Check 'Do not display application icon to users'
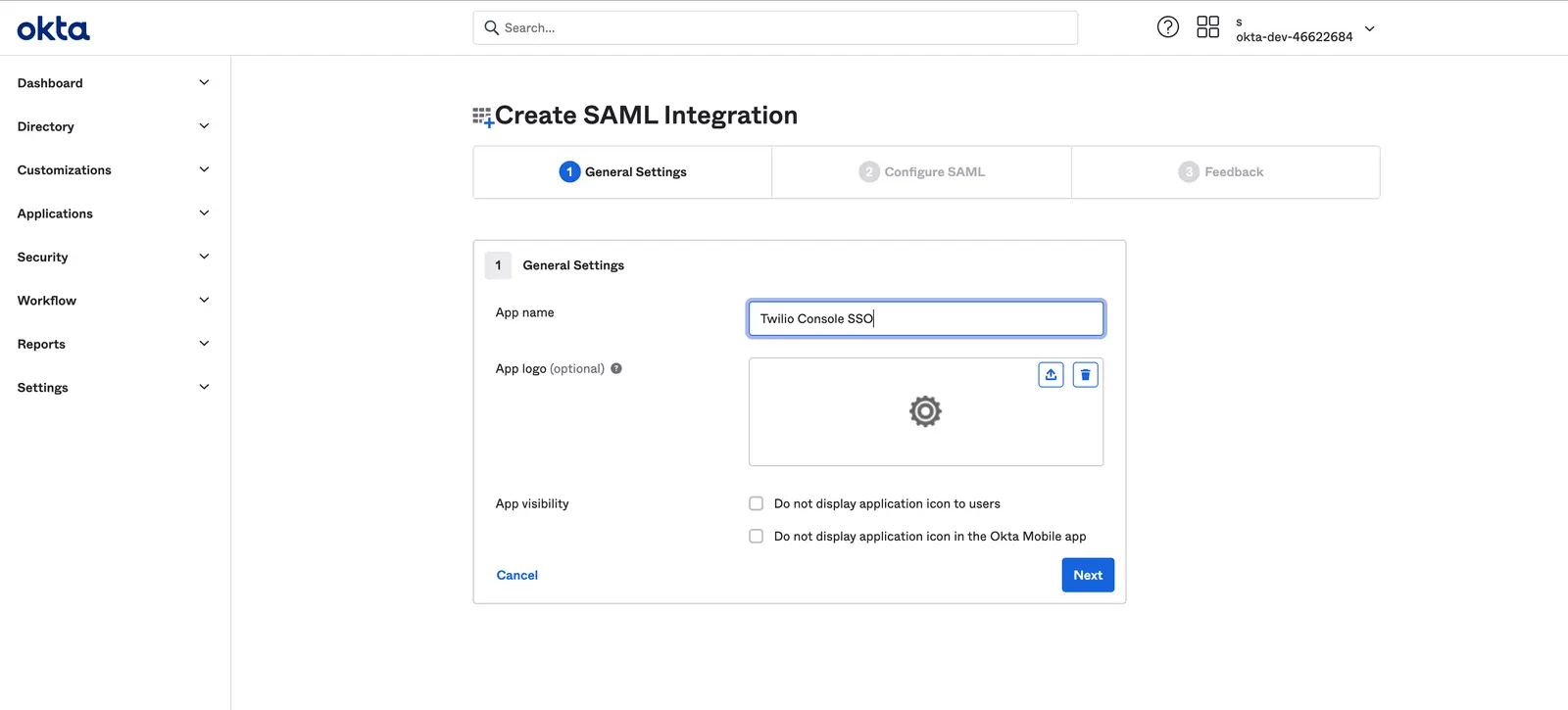The width and height of the screenshot is (1568, 710). (x=756, y=503)
